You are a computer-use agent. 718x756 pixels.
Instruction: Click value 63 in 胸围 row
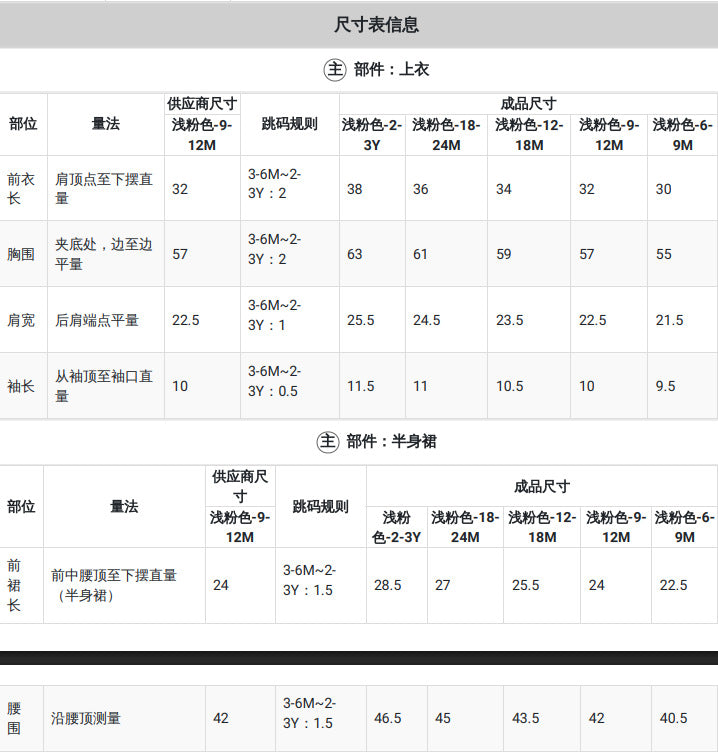[x=354, y=254]
